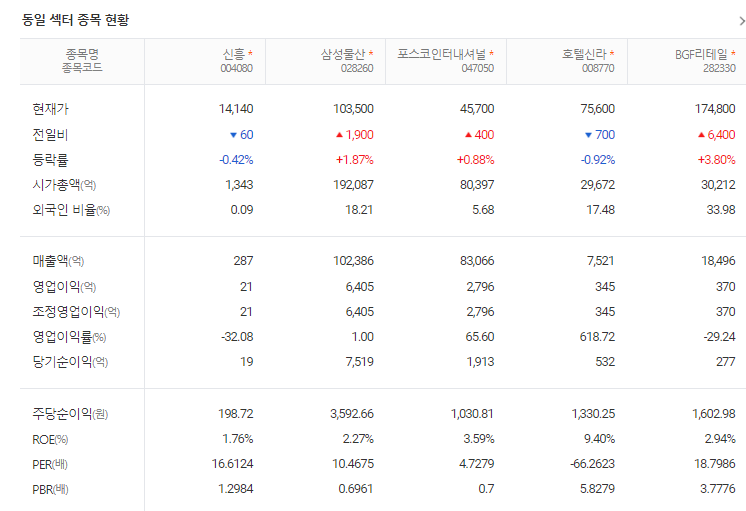This screenshot has width=746, height=511.
Task: Click the 시가총액(억) row label
Action: [64, 185]
